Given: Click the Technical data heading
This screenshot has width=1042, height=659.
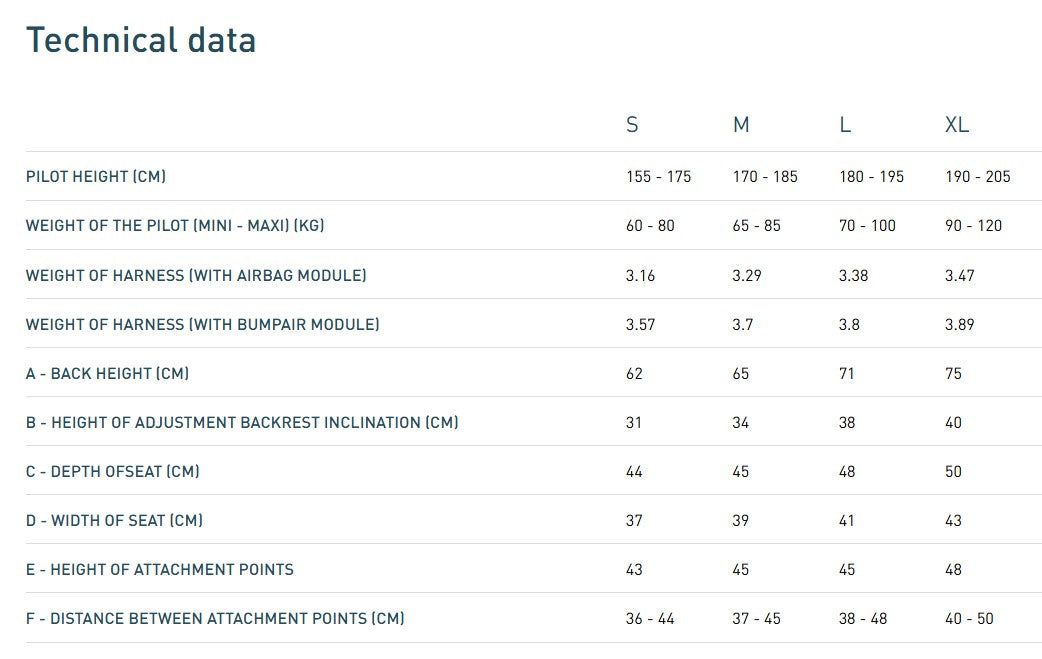Looking at the screenshot, I should coord(141,40).
